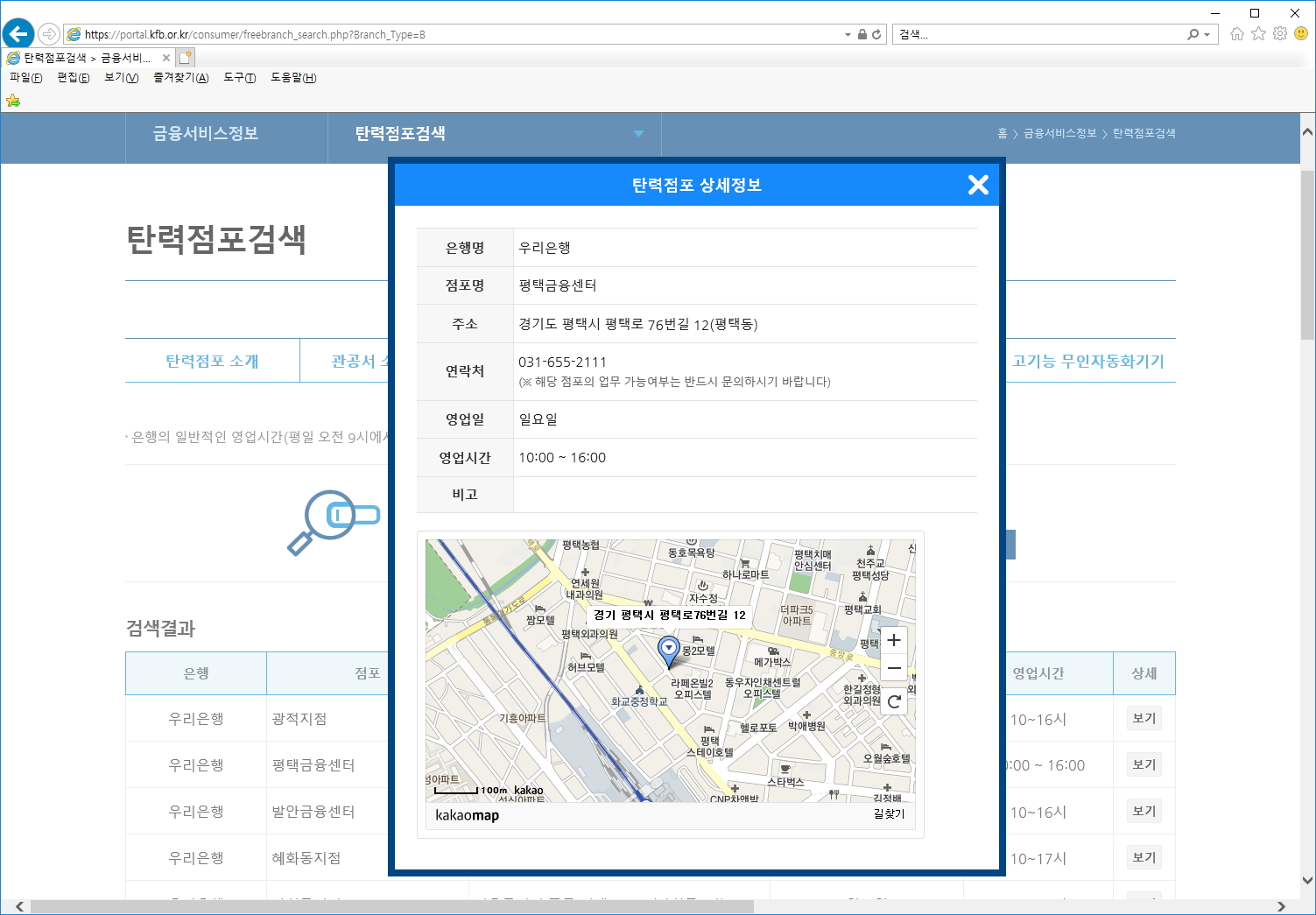The height and width of the screenshot is (915, 1316).
Task: Open the browser home icon
Action: pos(1236,34)
